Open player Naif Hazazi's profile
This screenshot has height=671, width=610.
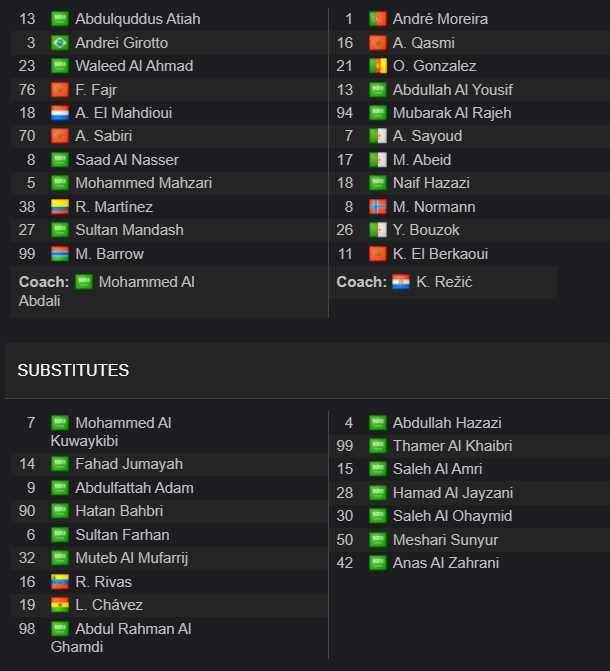point(431,183)
